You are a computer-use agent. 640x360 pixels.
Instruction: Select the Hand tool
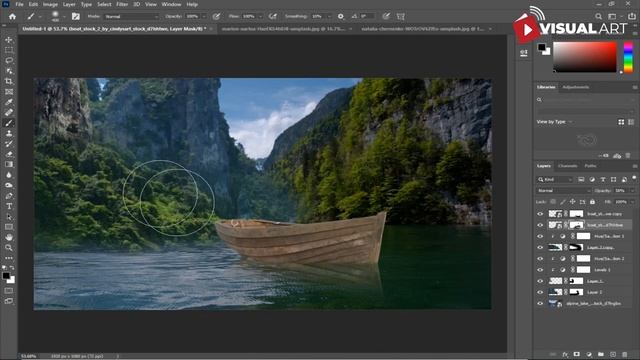[9, 238]
